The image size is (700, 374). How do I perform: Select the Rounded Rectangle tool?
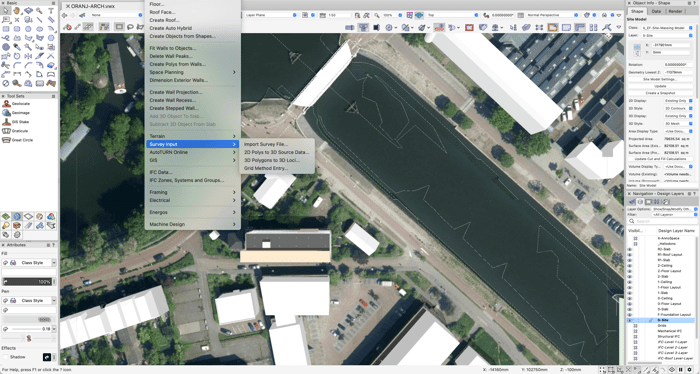(x=17, y=29)
